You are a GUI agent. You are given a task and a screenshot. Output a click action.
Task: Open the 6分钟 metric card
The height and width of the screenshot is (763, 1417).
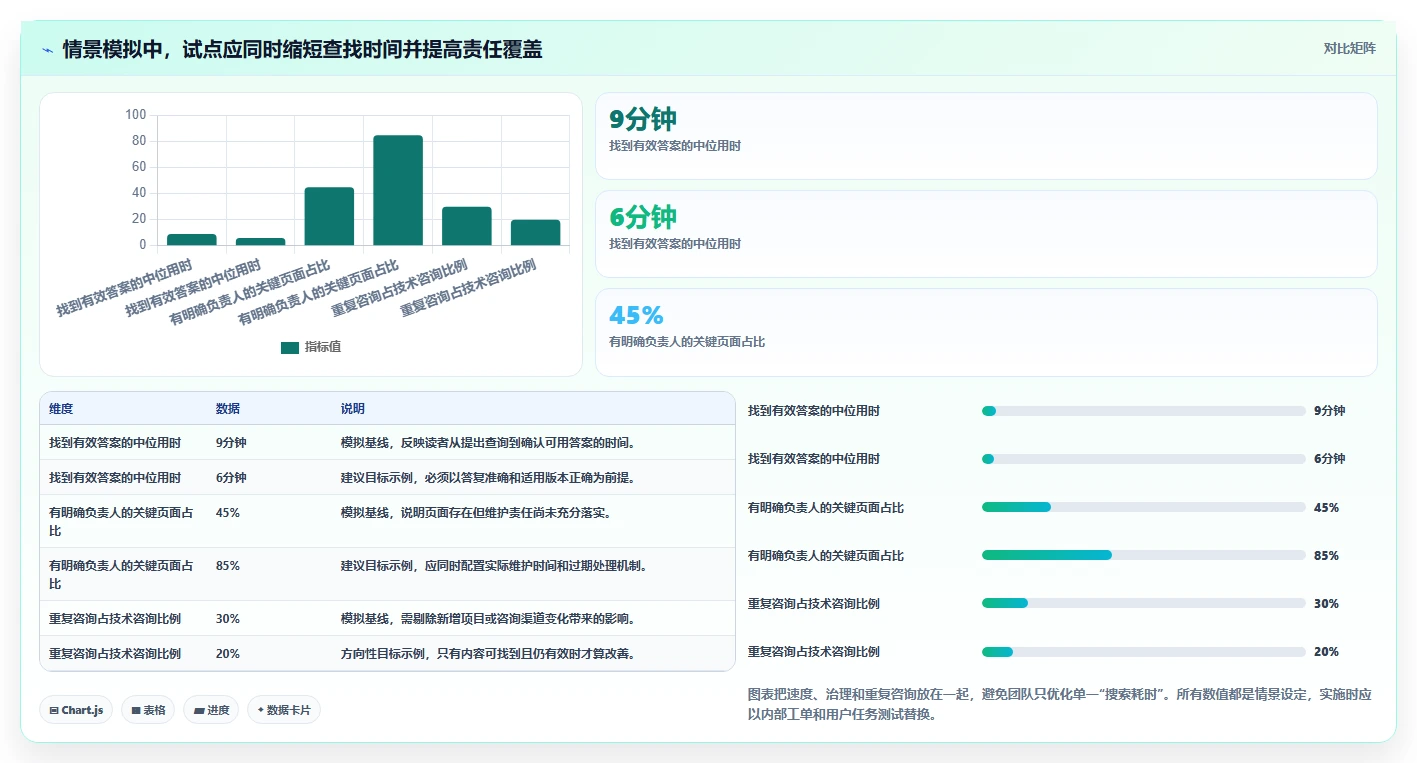(986, 234)
